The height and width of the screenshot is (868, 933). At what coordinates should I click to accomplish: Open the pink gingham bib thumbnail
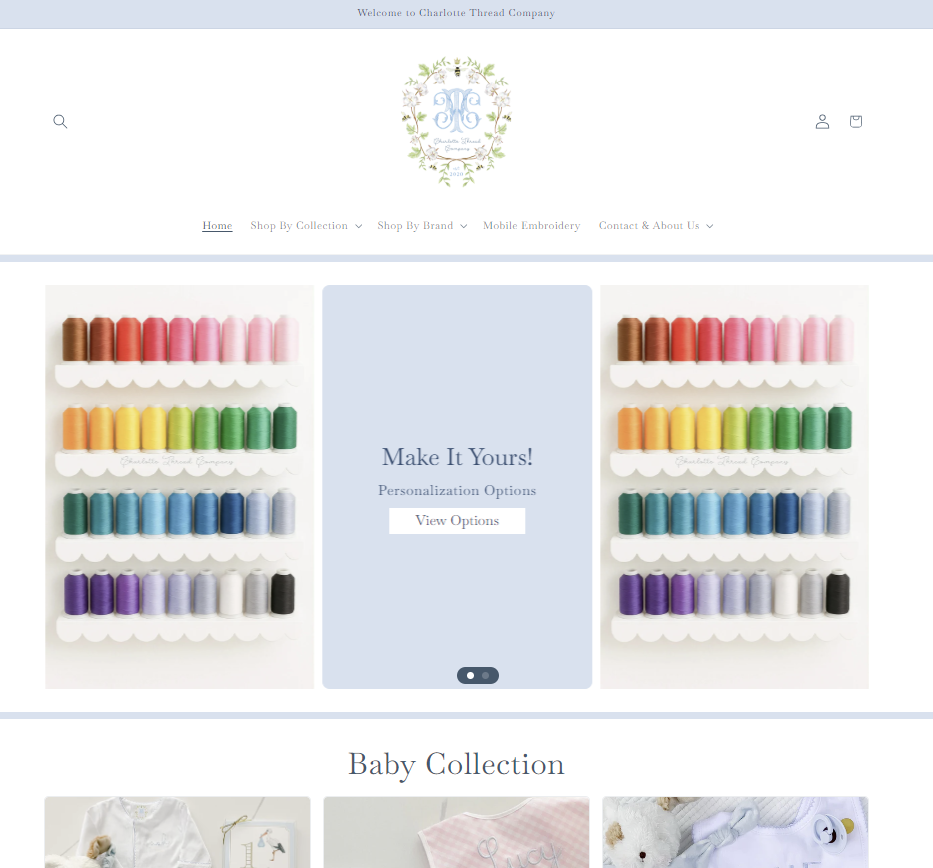[456, 832]
